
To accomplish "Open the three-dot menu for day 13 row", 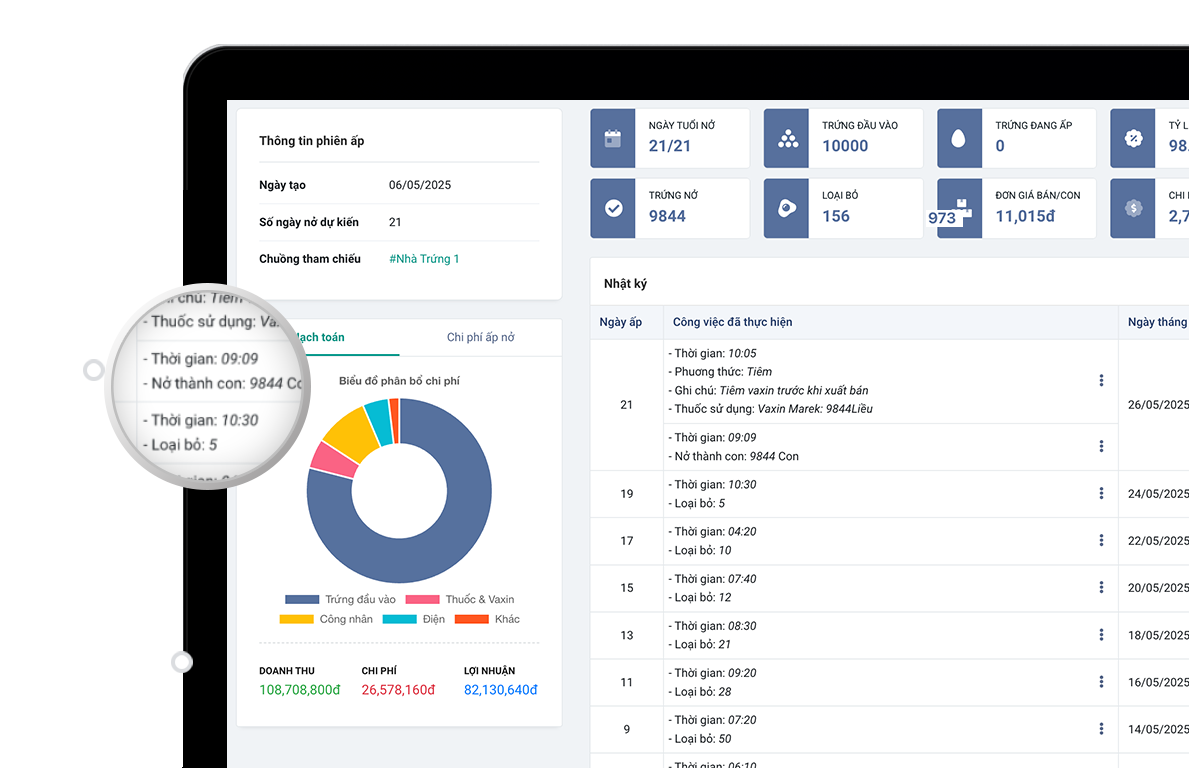I will coord(1101,635).
